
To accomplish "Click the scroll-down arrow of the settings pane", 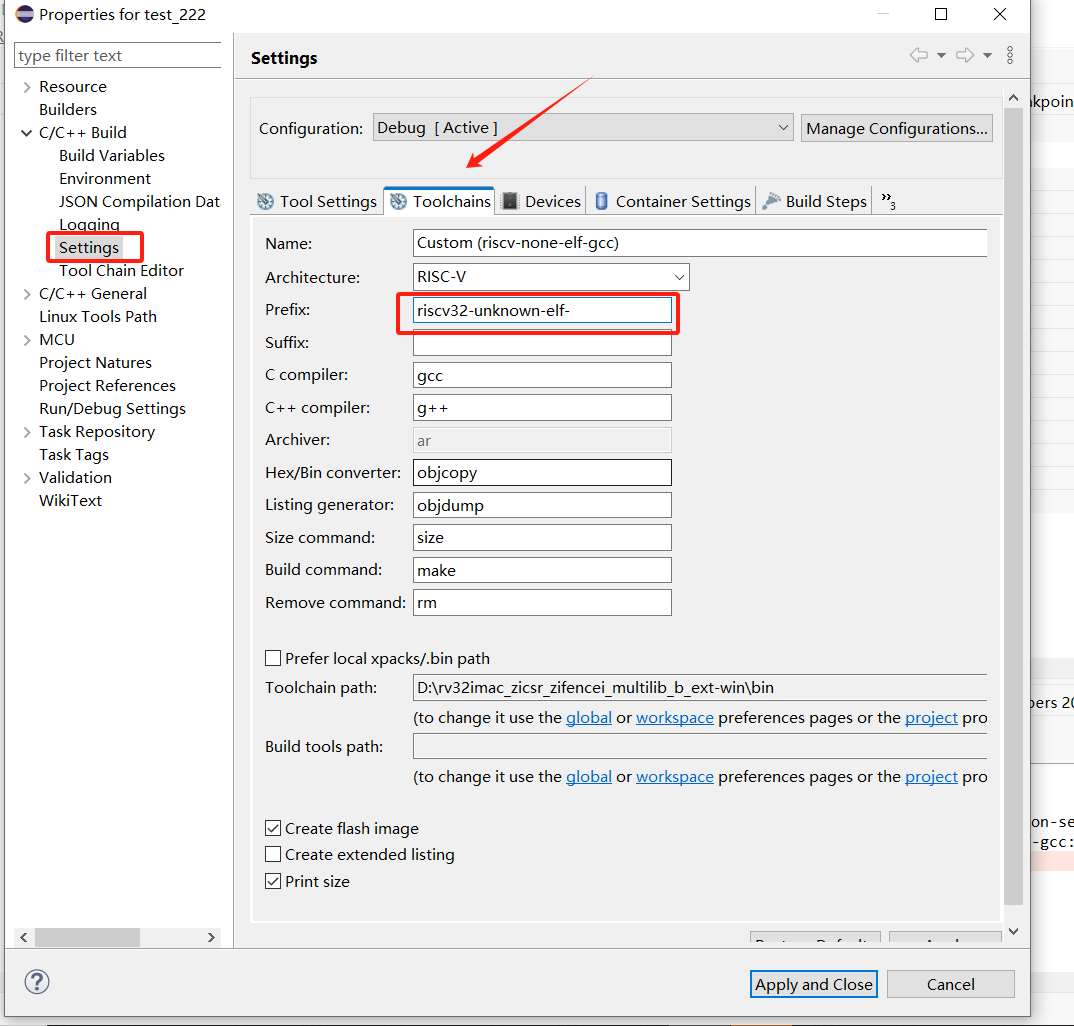I will [1014, 931].
